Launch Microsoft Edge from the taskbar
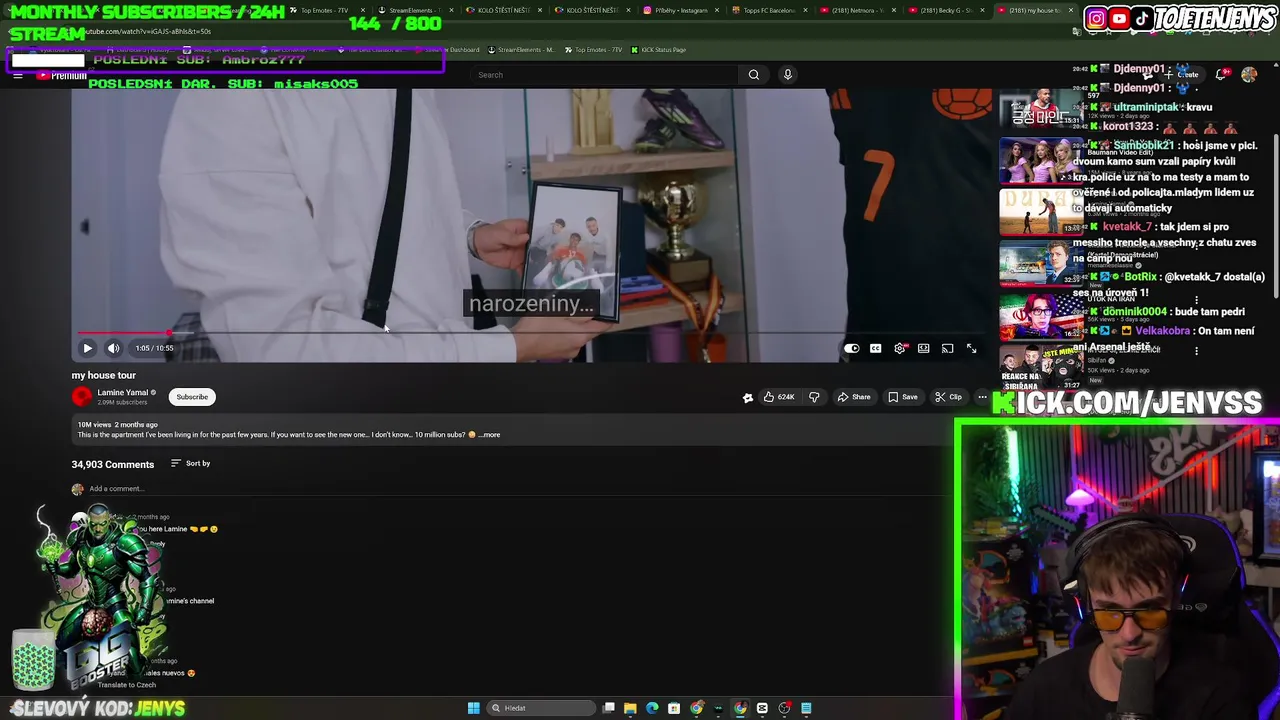1280x720 pixels. [652, 708]
